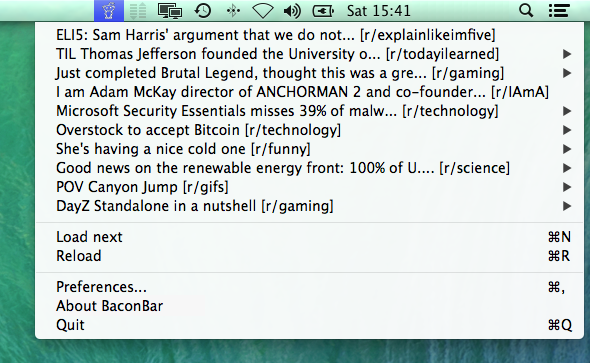Screen dimensions: 590x363
Task: Click the BaconBar Reddit alien menu bar icon
Action: click(109, 11)
